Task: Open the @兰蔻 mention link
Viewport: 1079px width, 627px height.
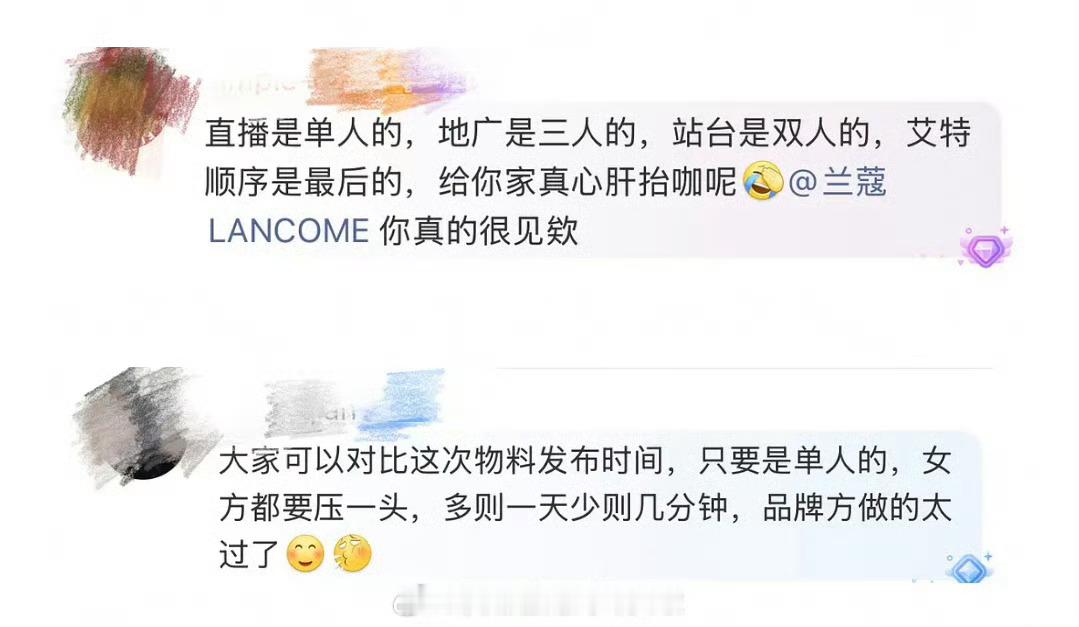Action: point(837,182)
